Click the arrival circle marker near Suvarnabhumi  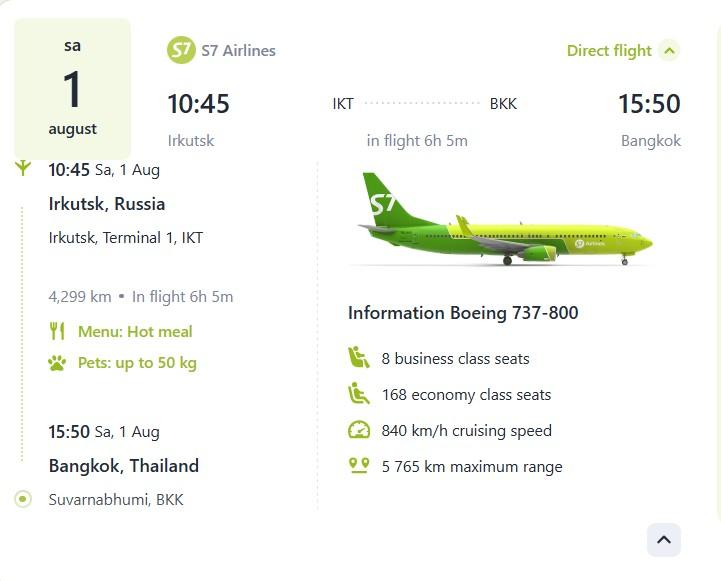click(23, 499)
